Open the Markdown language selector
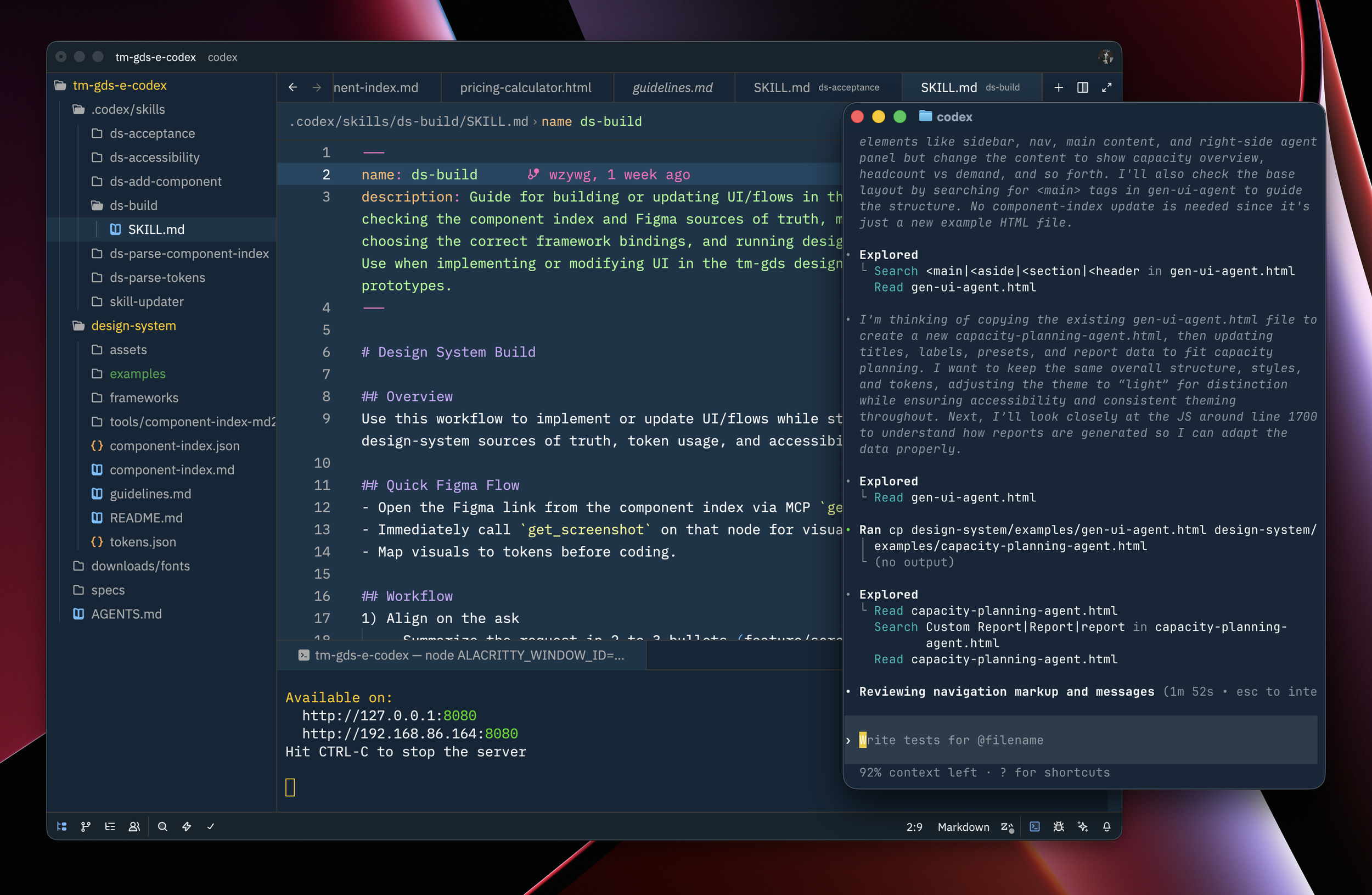The width and height of the screenshot is (1372, 895). coord(963,827)
